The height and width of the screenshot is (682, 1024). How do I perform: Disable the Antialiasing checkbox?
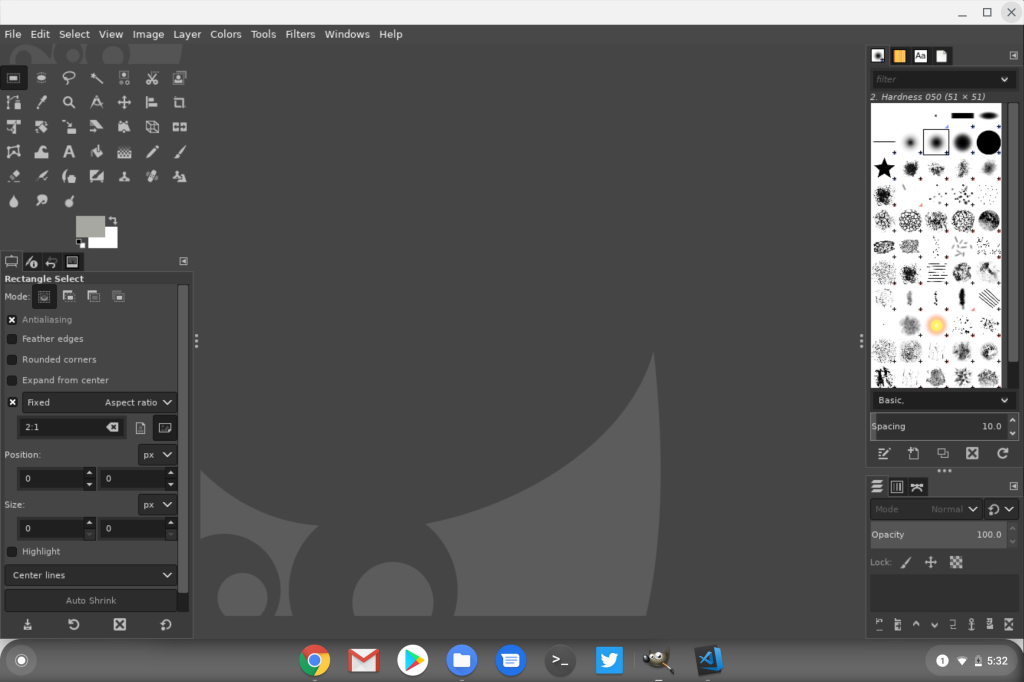coord(11,319)
